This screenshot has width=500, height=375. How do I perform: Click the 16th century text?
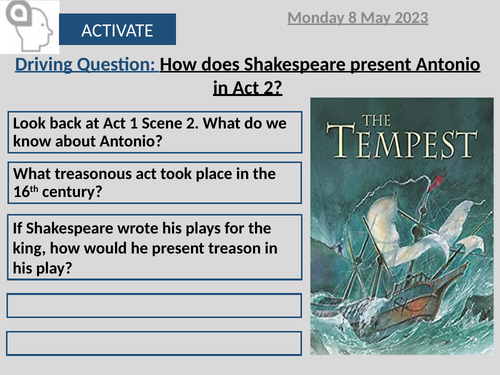[57, 192]
